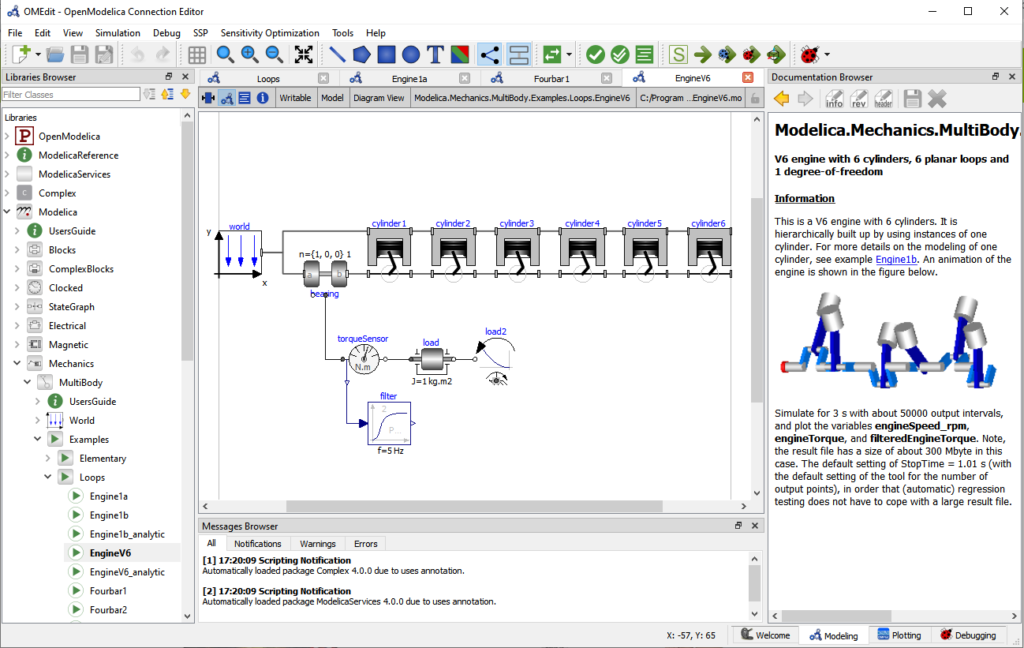Simulate with Algorithmic Debugger icon
1024x648 pixels.
click(x=752, y=55)
